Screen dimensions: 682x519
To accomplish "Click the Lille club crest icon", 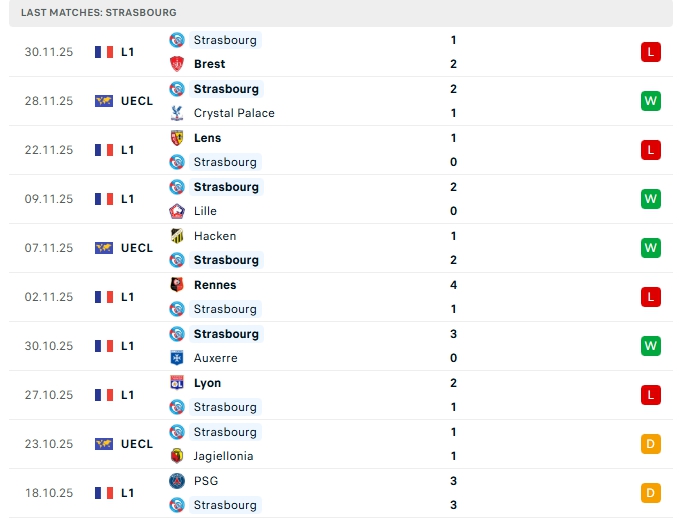I will click(x=177, y=211).
